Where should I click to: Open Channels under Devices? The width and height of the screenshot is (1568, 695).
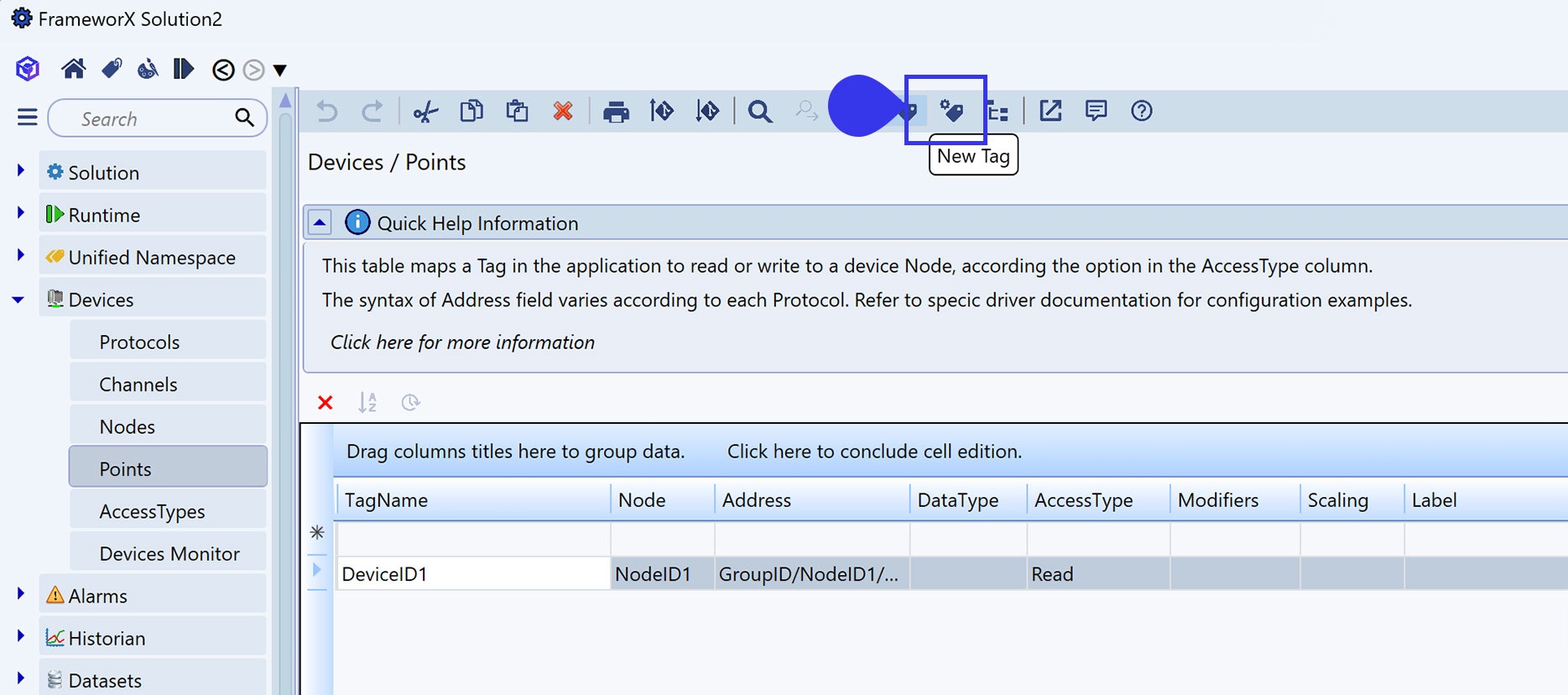point(168,384)
